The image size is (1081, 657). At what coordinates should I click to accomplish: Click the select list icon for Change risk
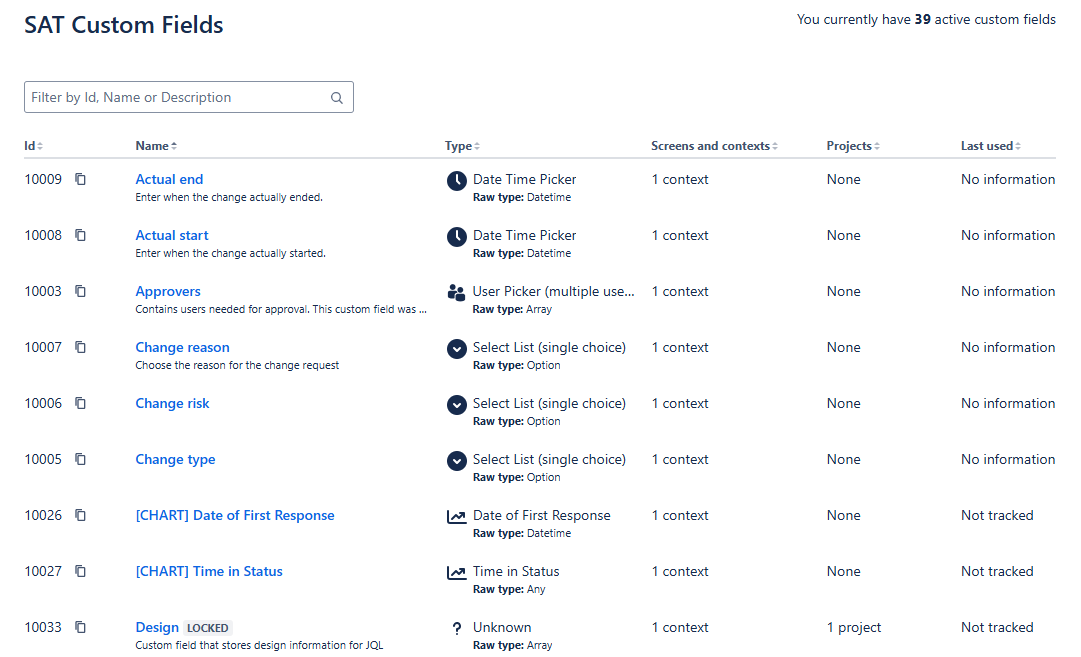(x=456, y=405)
